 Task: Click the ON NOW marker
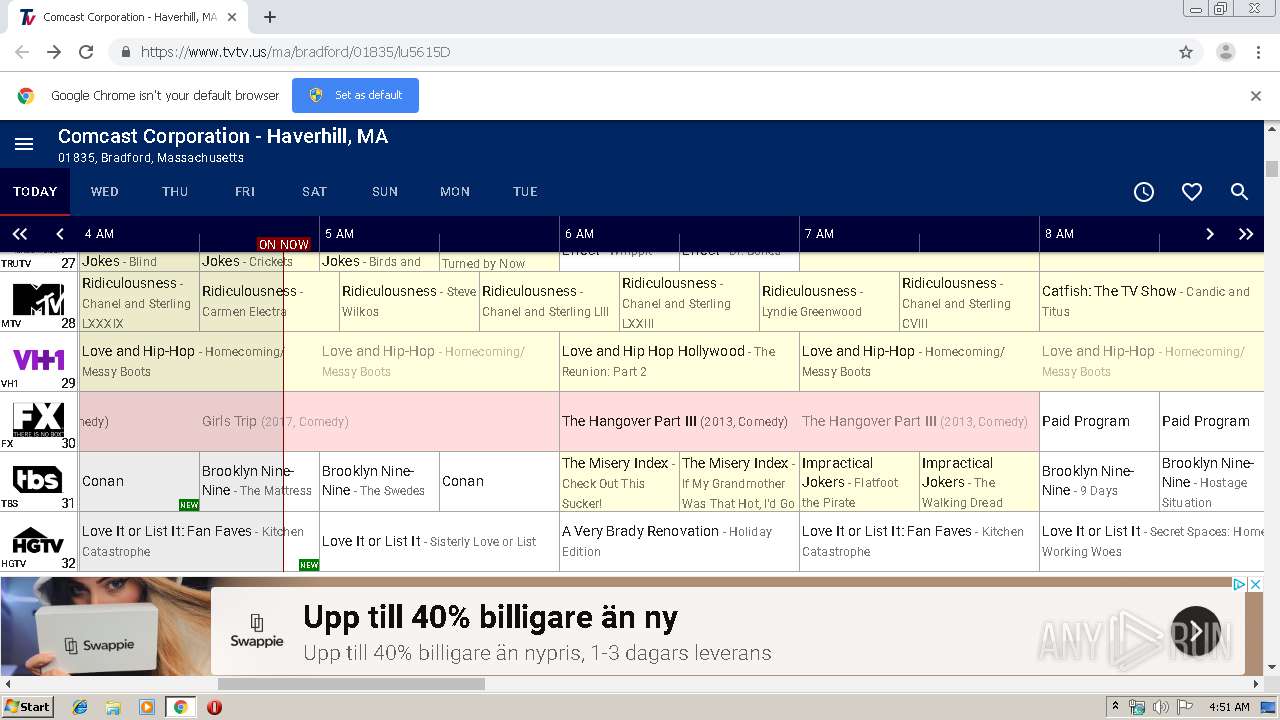click(284, 244)
